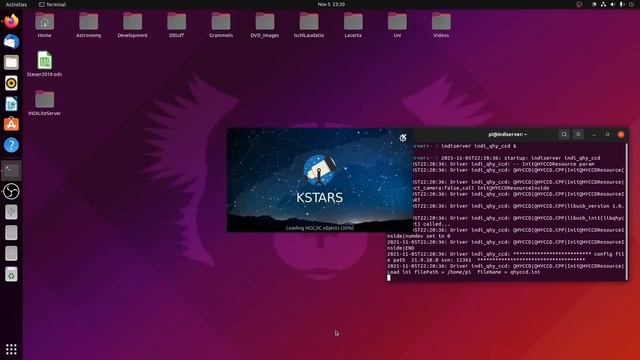This screenshot has height=360, width=640.
Task: Open the Videos desktop folder
Action: [x=441, y=24]
